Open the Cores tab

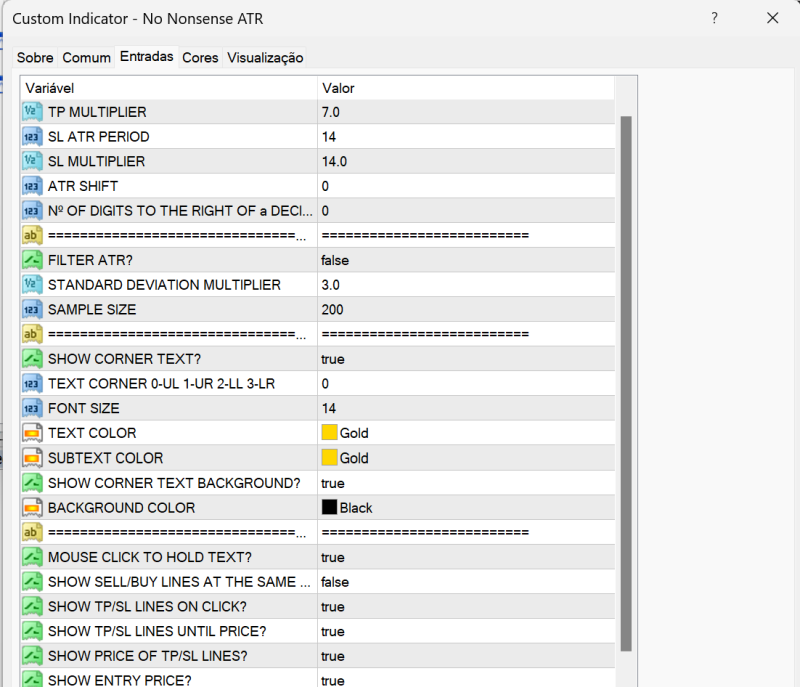[200, 58]
